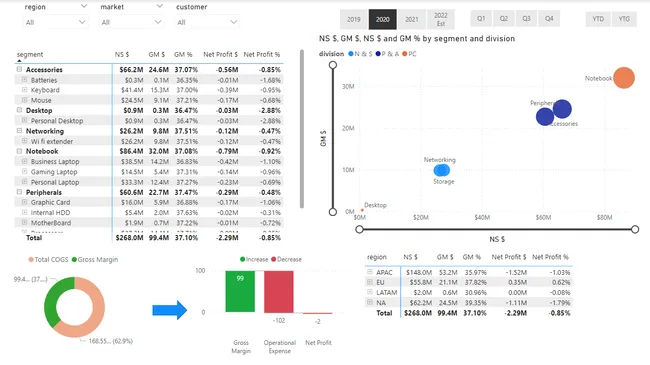Collapse the Accessories segment row
Viewport: 650px width, 365px height.
coord(19,69)
